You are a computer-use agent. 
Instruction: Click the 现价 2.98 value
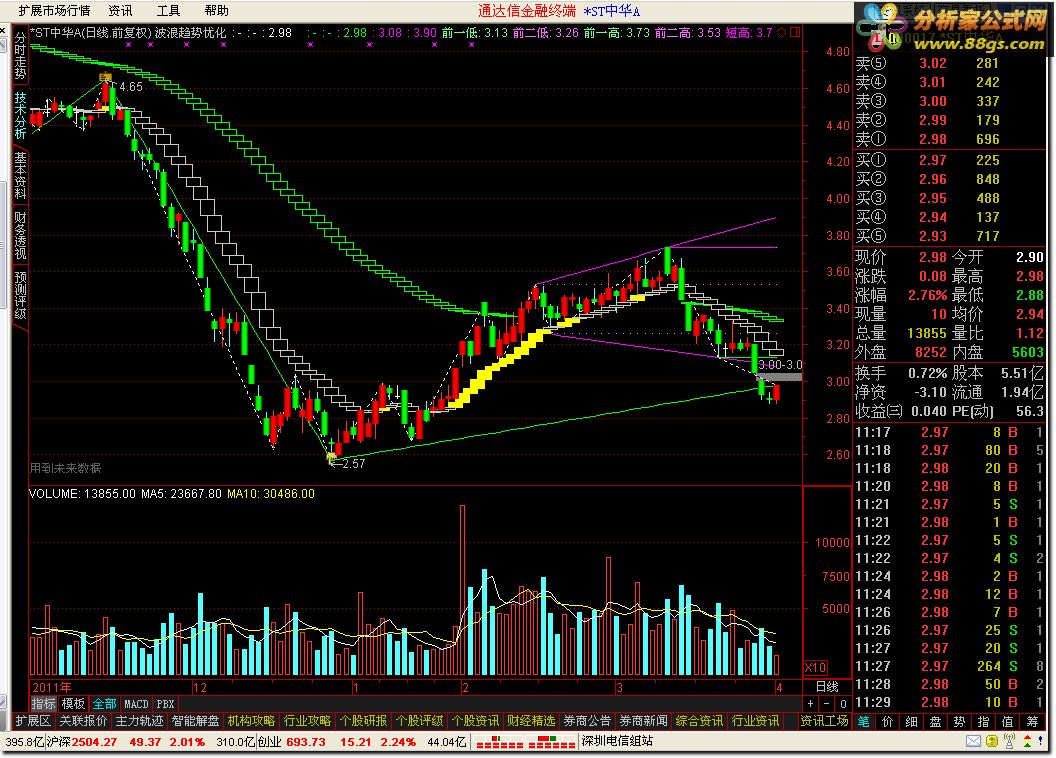pos(933,257)
